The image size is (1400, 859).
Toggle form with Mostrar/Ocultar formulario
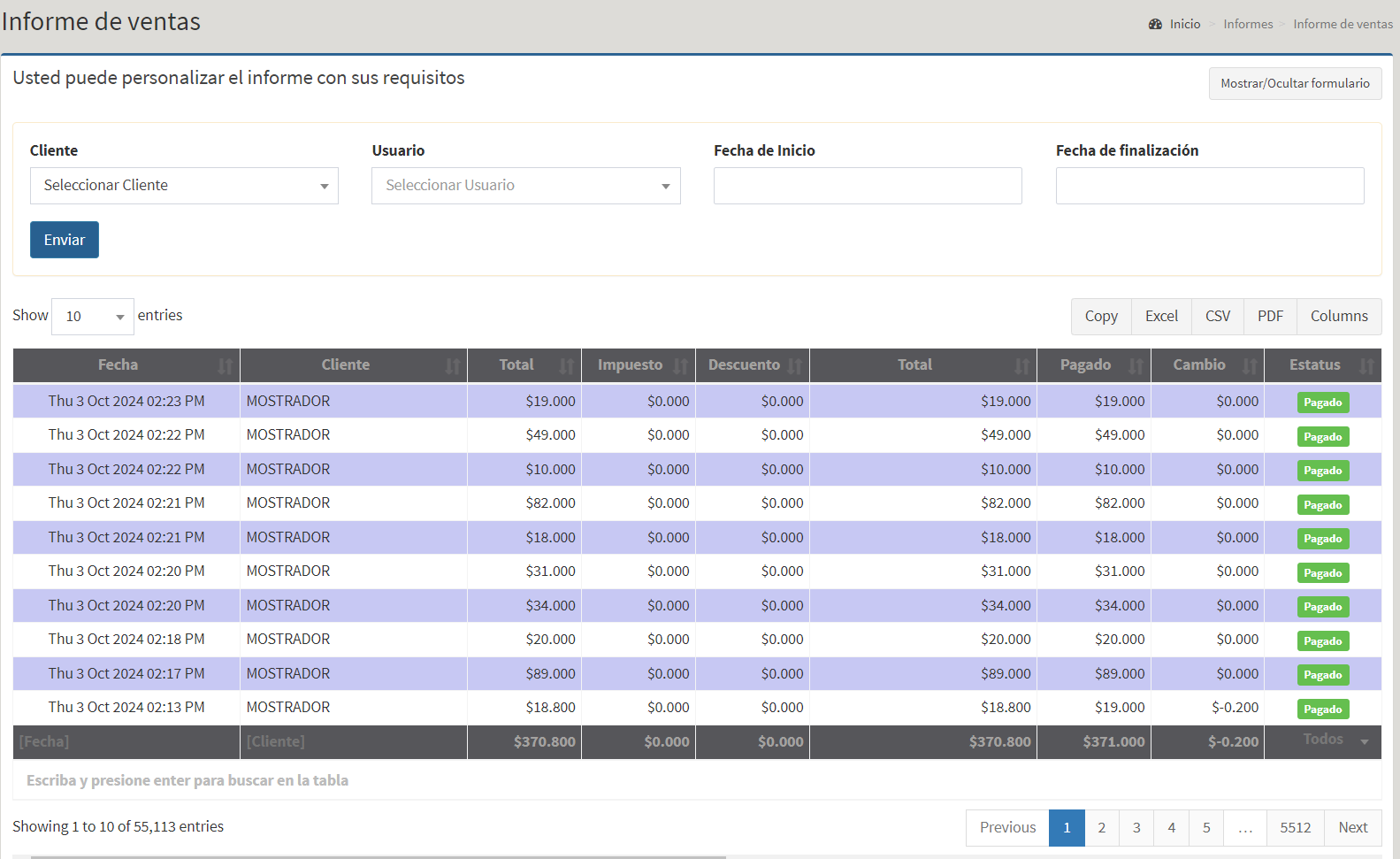[x=1295, y=83]
